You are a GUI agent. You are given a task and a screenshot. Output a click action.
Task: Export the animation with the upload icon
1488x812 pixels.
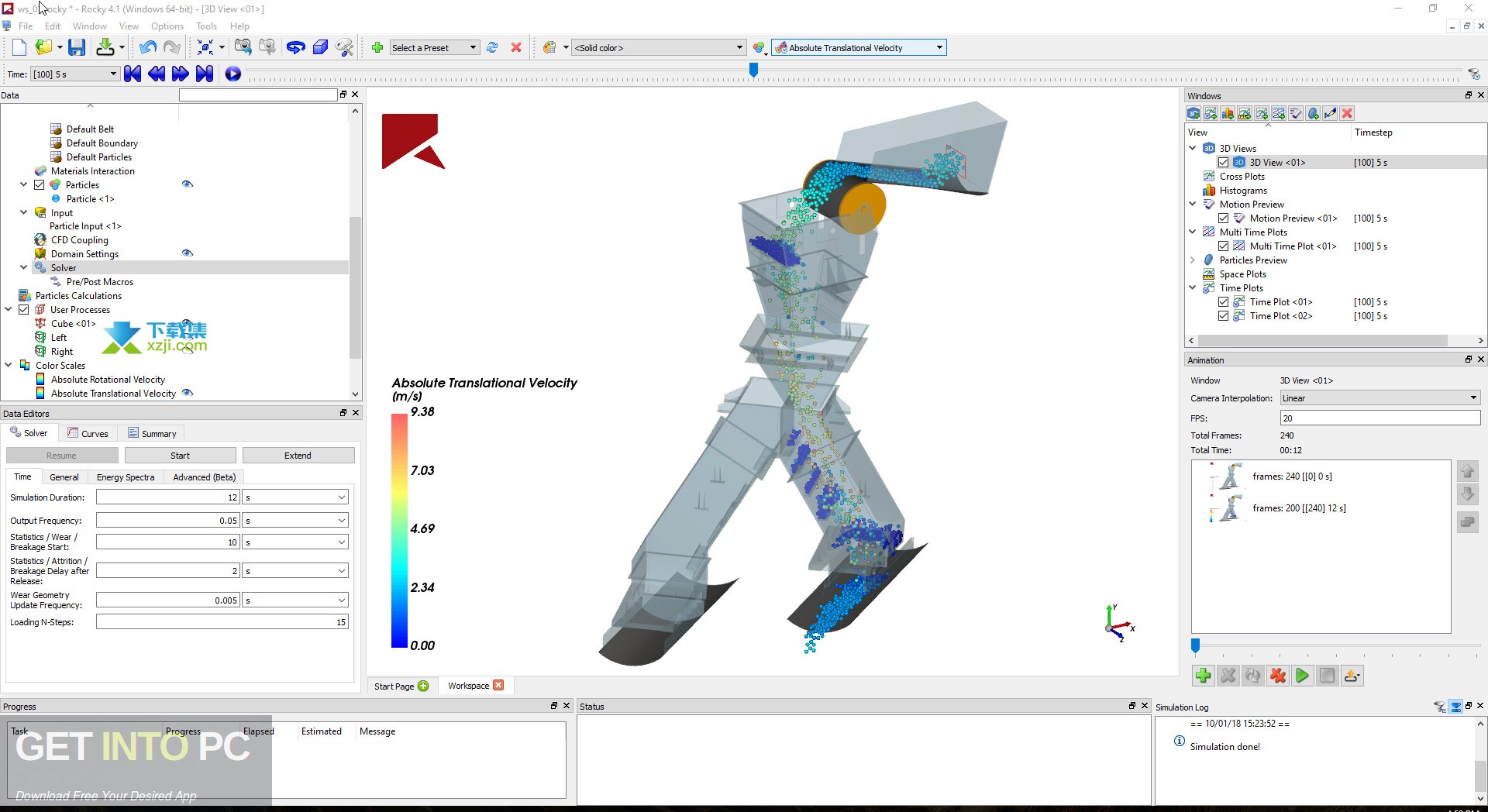[1352, 676]
